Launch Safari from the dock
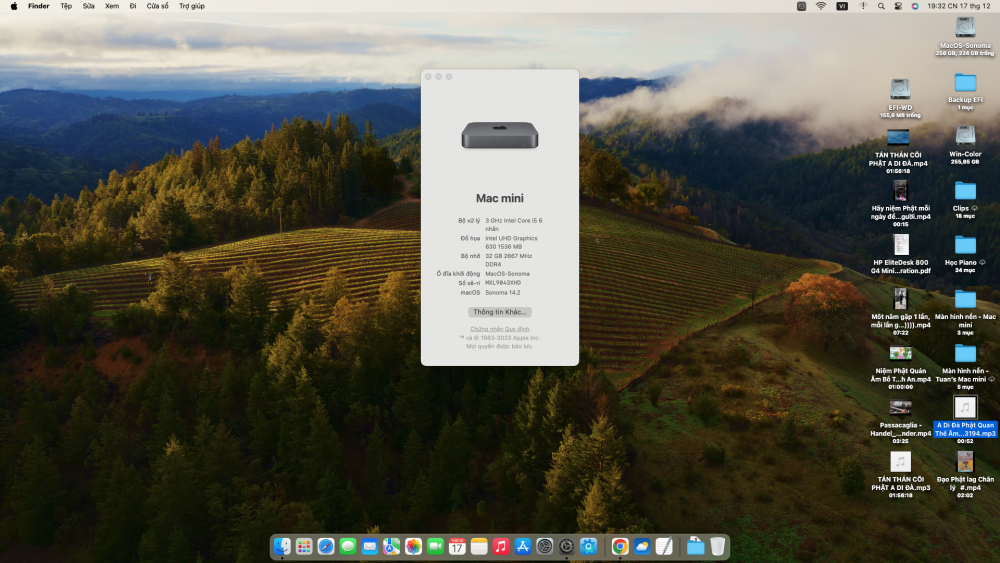 [326, 546]
